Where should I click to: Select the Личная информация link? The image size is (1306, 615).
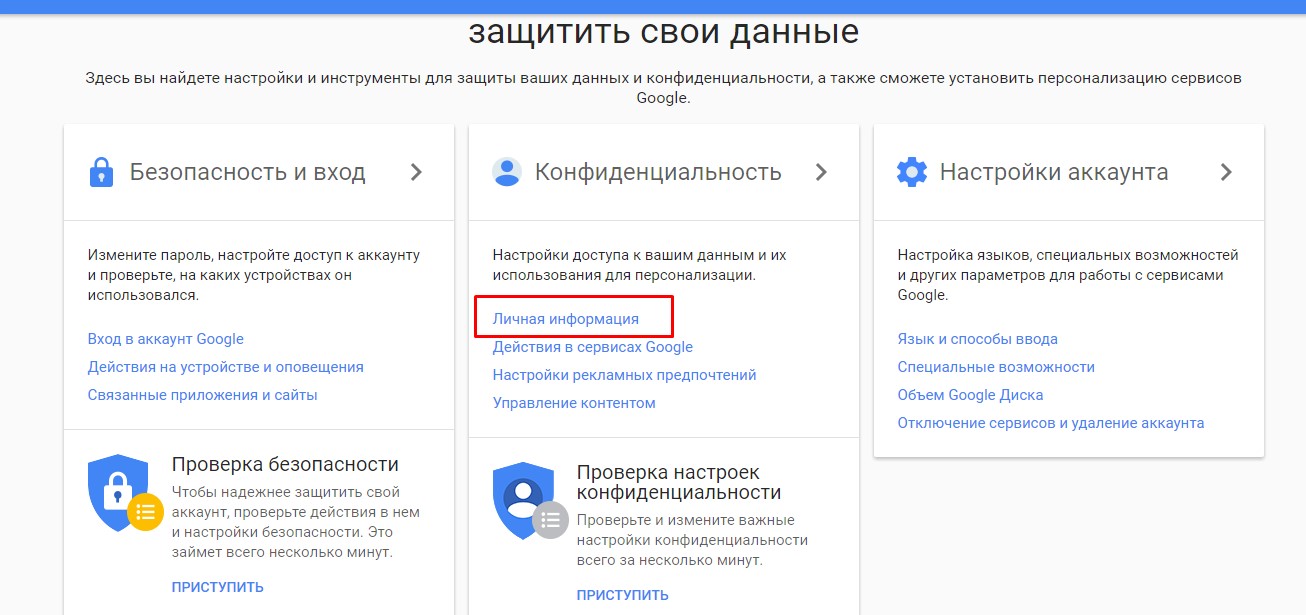point(566,319)
